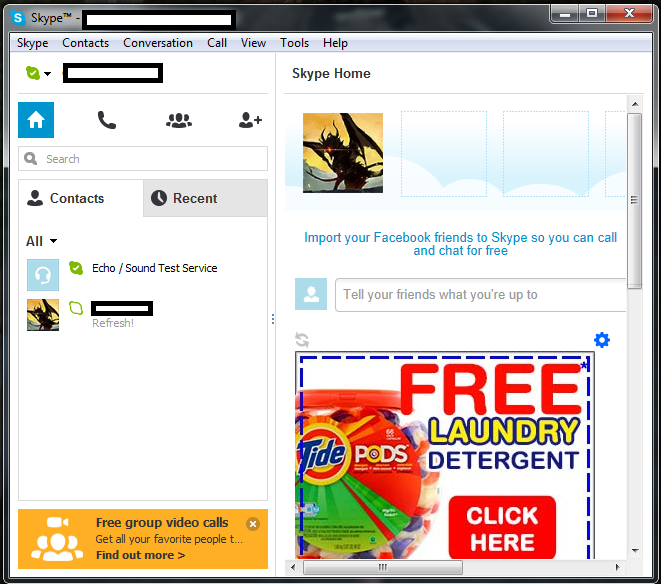The width and height of the screenshot is (661, 584).
Task: Click the Import your Facebook friends link
Action: click(x=460, y=244)
